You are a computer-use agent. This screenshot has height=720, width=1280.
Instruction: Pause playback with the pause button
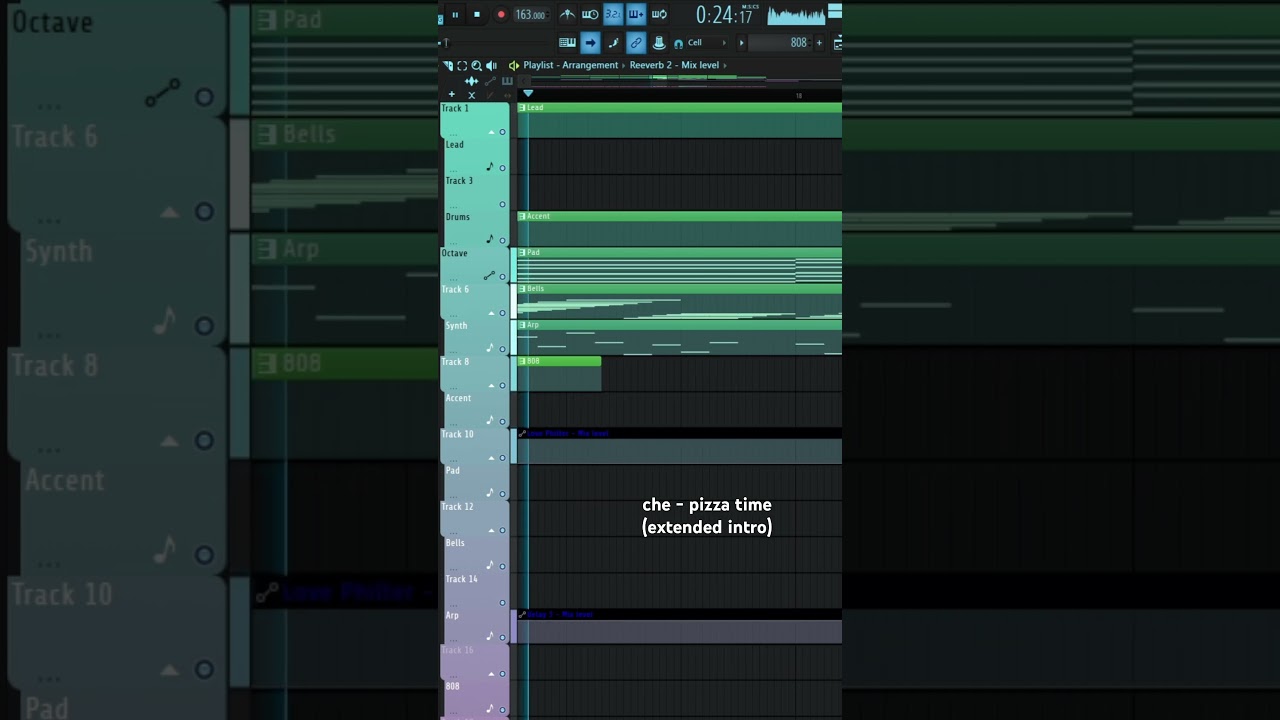tap(455, 14)
